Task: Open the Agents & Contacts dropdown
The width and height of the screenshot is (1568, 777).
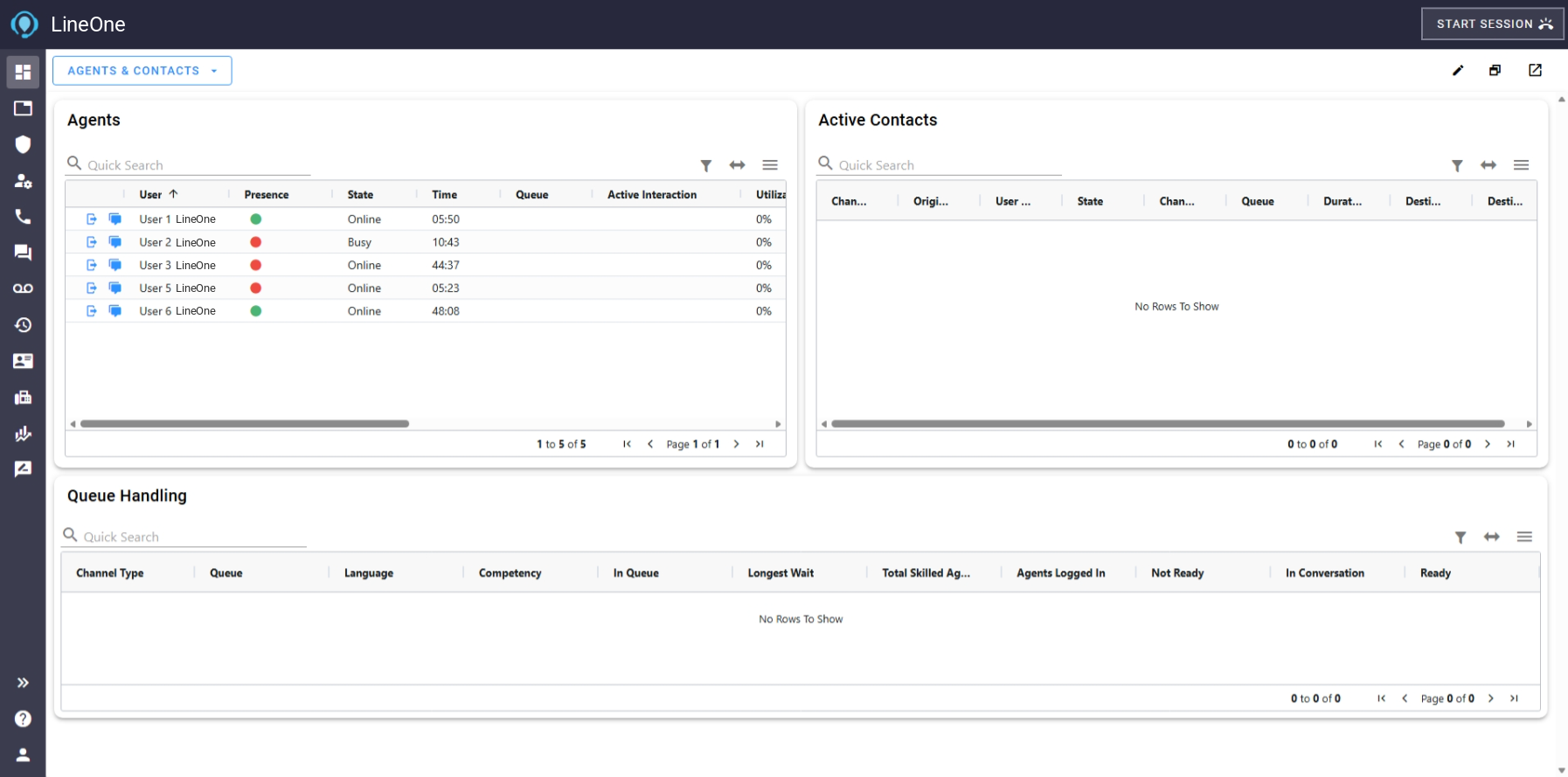Action: (x=142, y=71)
